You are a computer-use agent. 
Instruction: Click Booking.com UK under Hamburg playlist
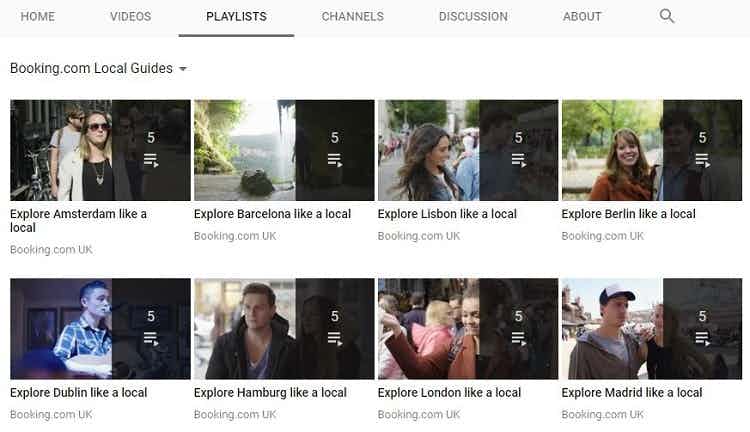234,414
